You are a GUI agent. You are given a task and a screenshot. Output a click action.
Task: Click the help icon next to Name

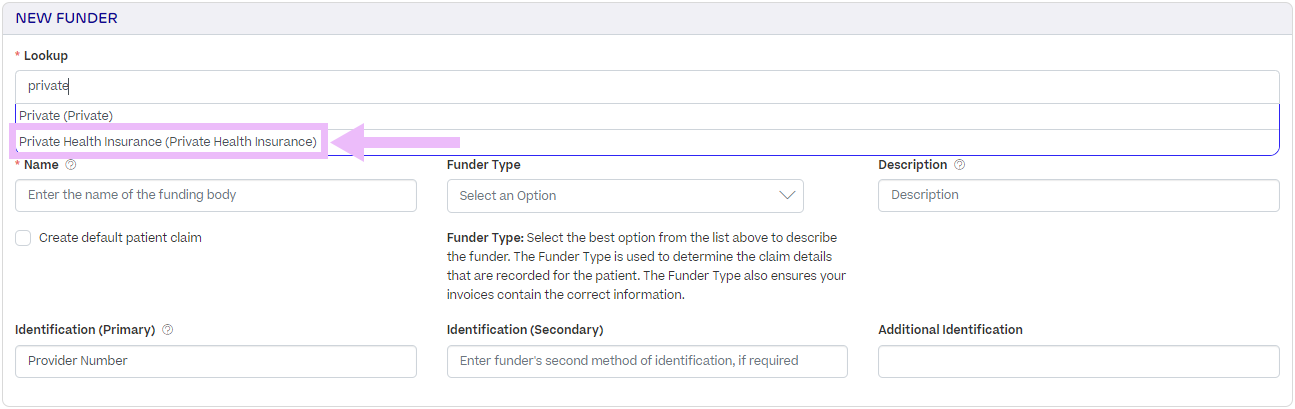click(x=71, y=165)
